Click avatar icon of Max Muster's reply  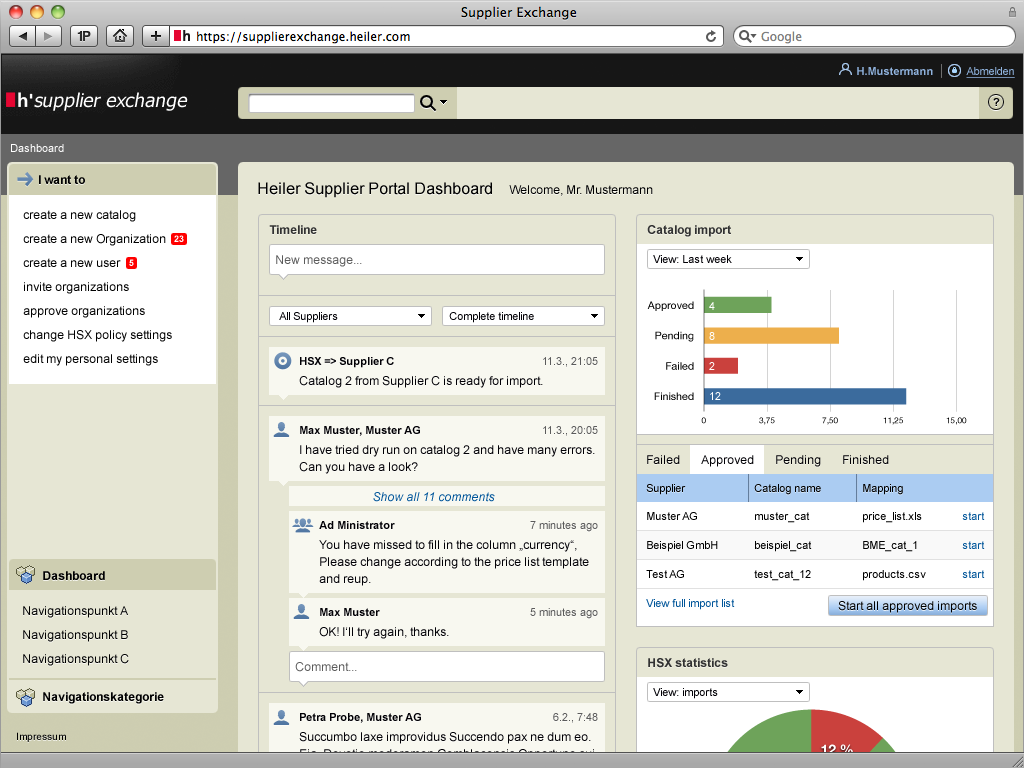coord(301,611)
